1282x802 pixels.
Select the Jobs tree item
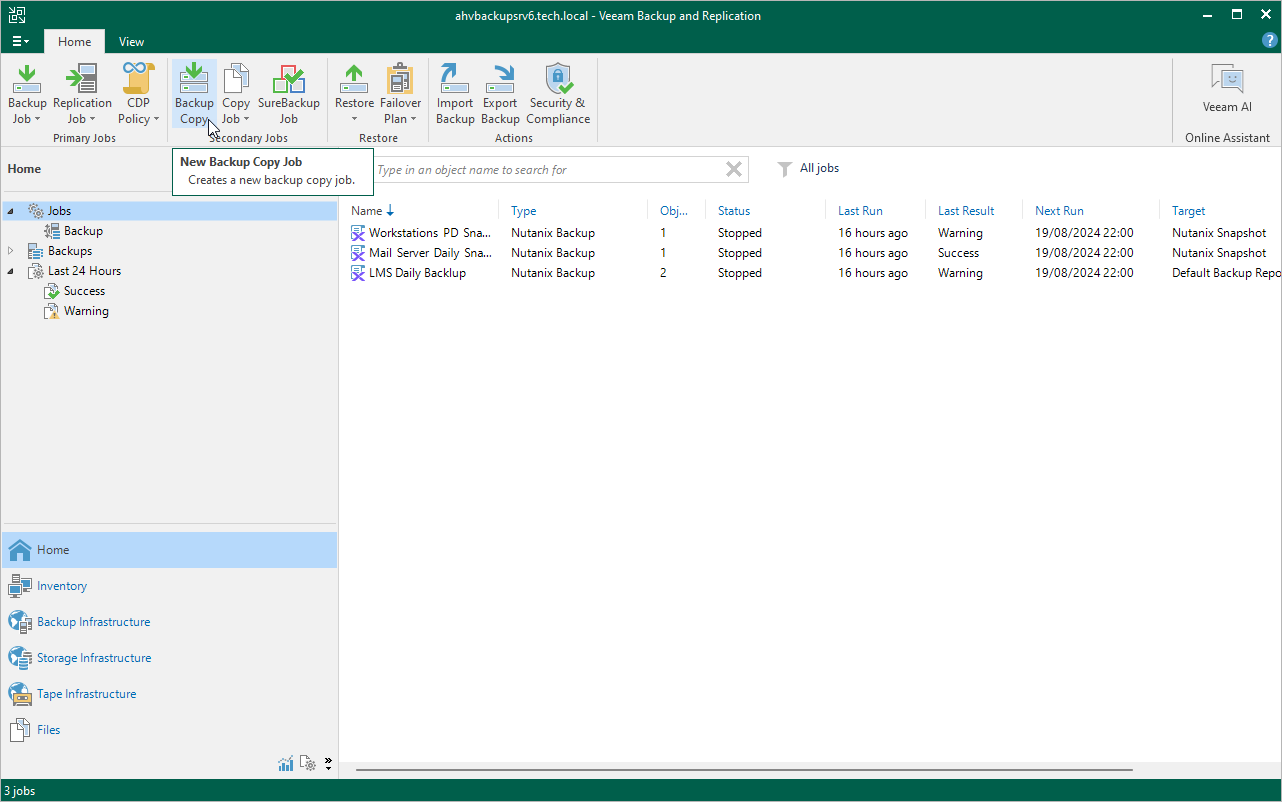59,211
